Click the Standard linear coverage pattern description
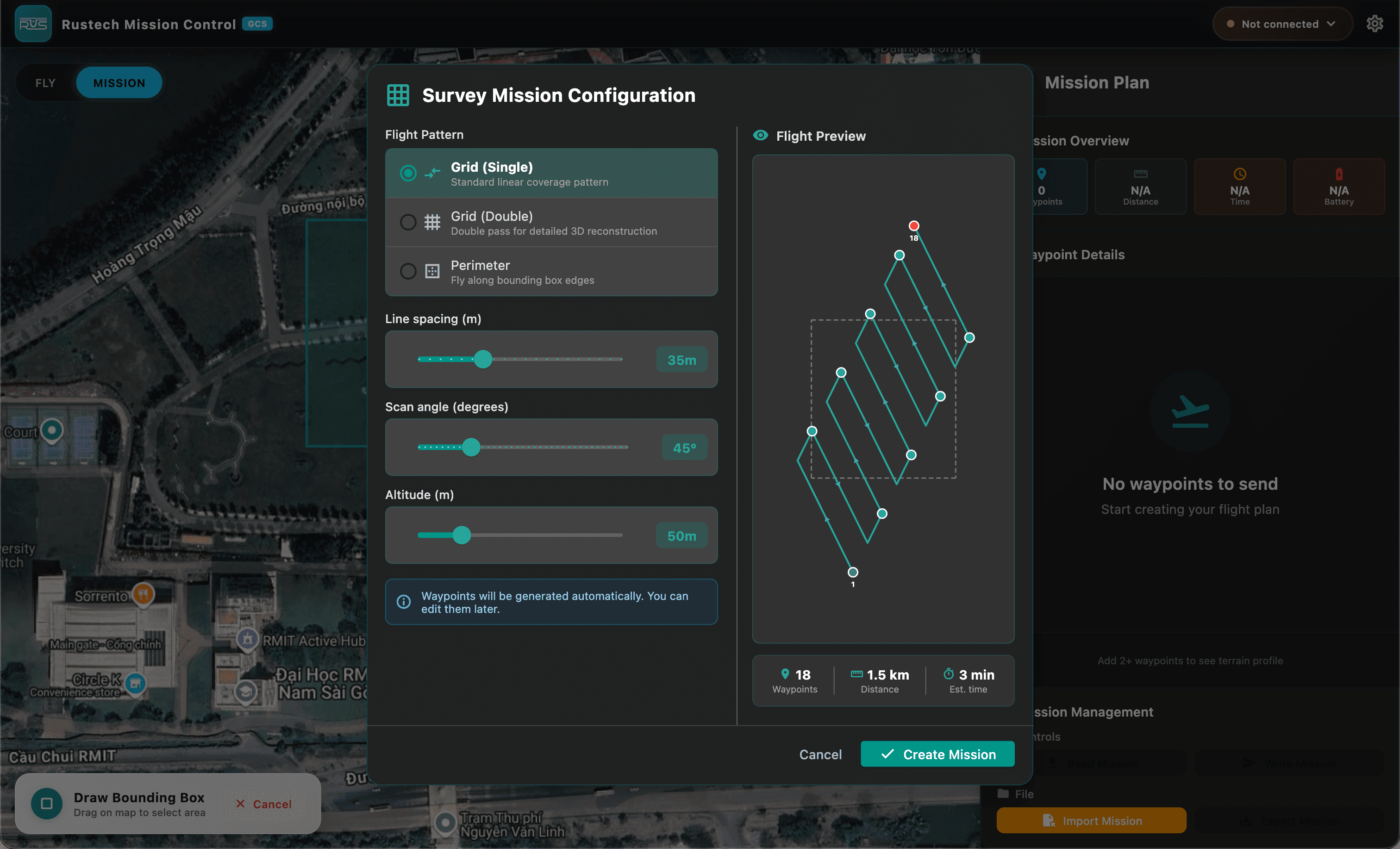The image size is (1400, 849). pos(529,182)
